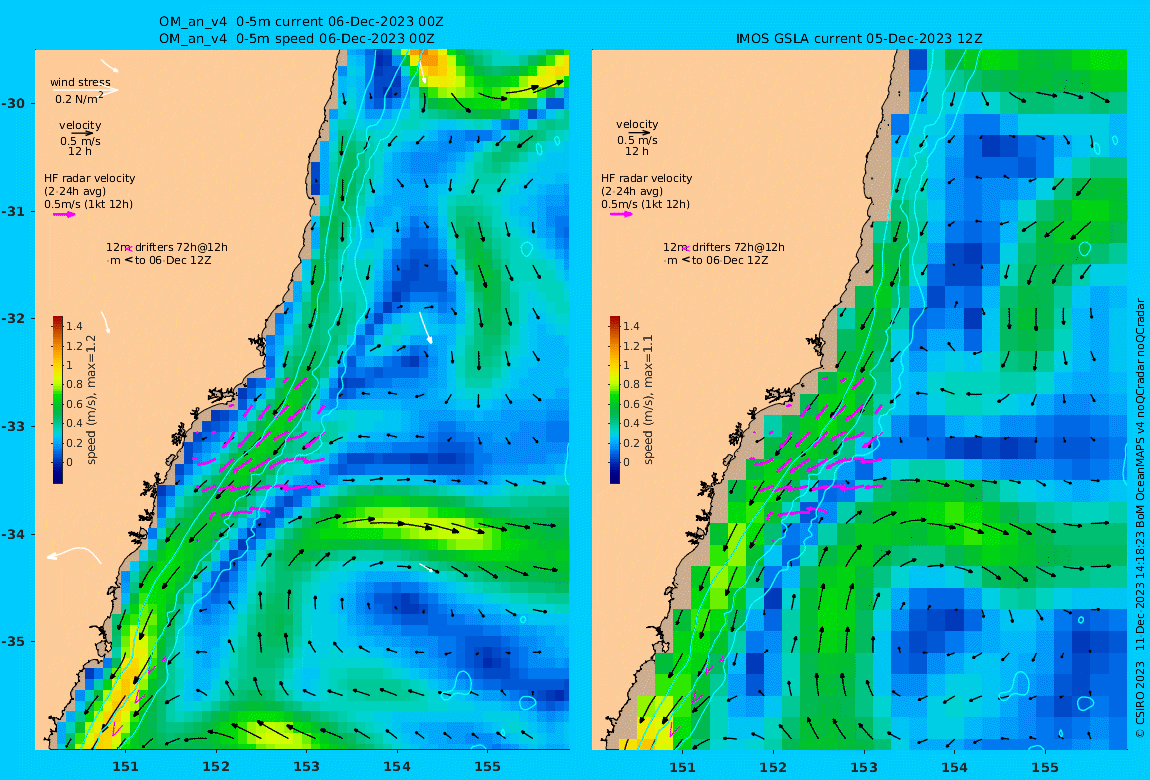Image resolution: width=1150 pixels, height=780 pixels.
Task: Click the '1.2' tick on right colorbar
Action: 631,346
